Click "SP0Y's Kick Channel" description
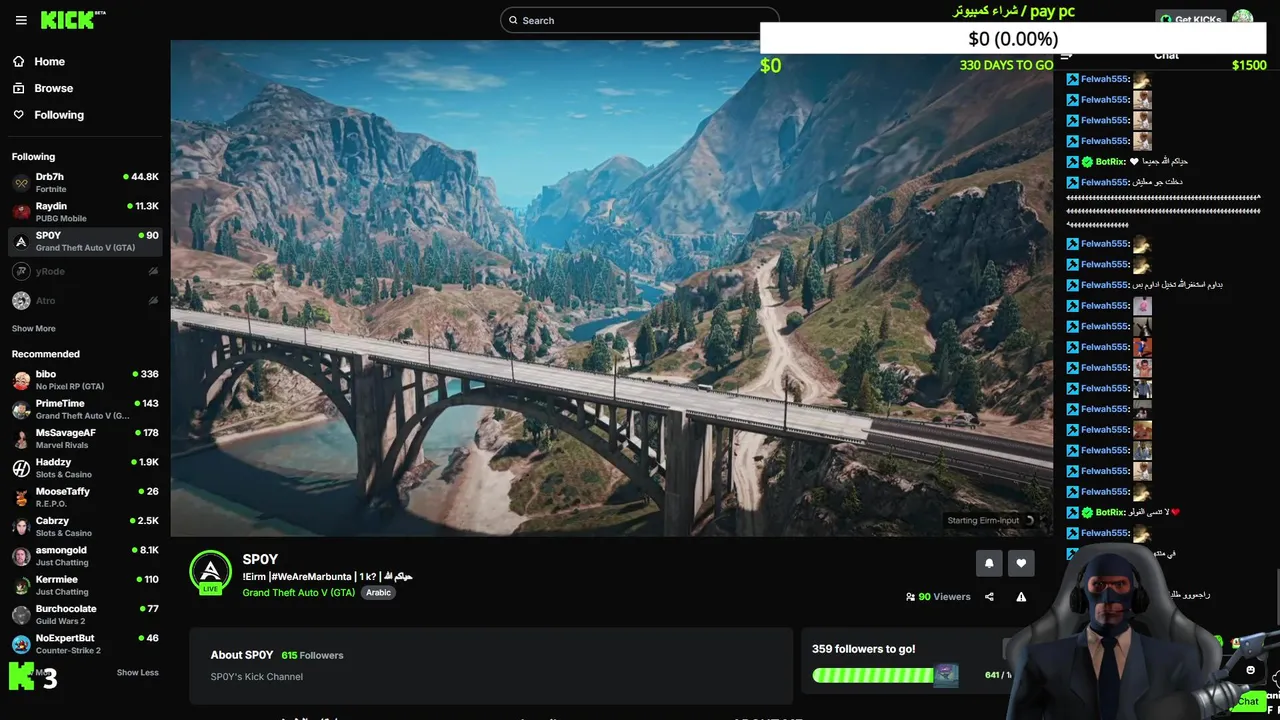 pyautogui.click(x=256, y=677)
